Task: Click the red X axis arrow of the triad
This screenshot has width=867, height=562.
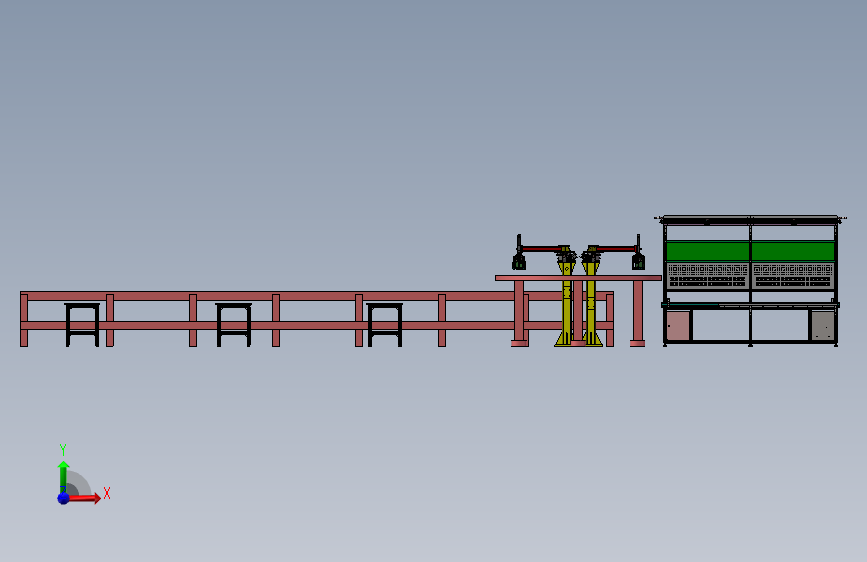Action: point(85,498)
